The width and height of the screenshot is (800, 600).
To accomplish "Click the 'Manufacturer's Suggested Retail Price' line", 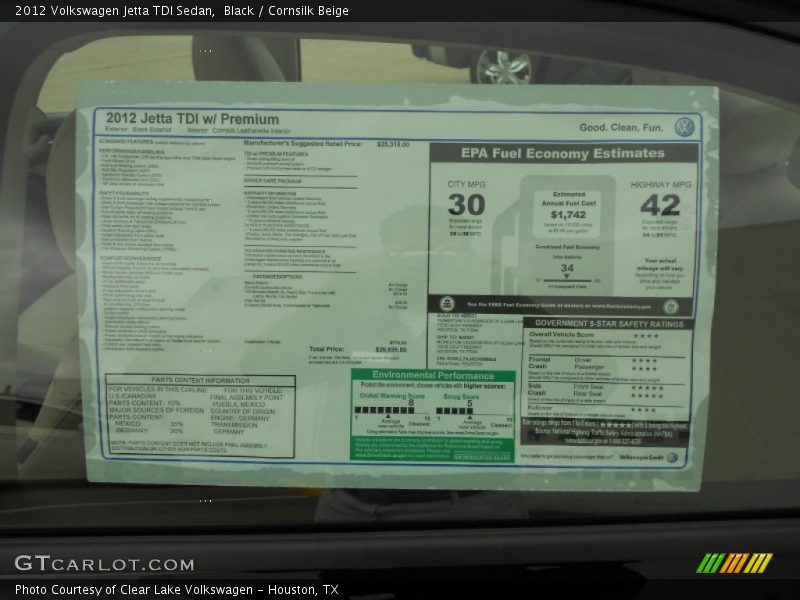I will pos(326,144).
